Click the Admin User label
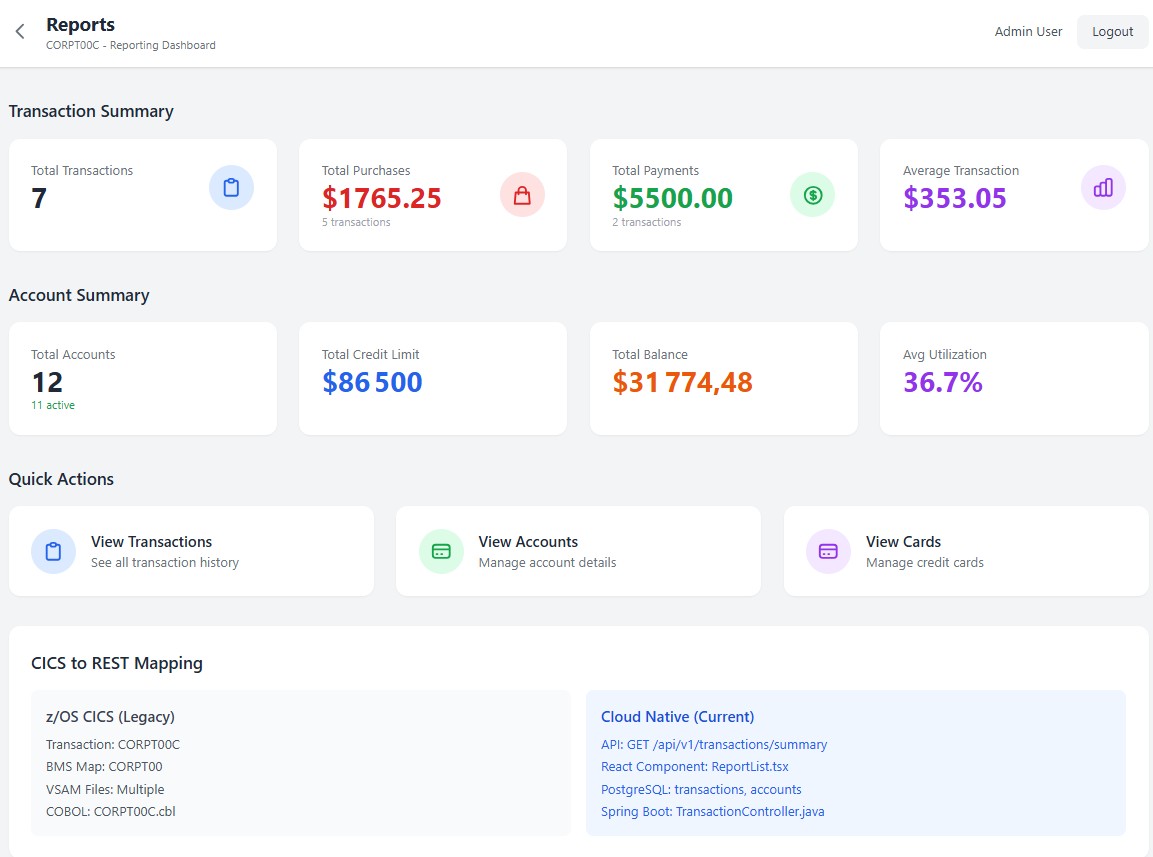This screenshot has height=857, width=1153. click(1028, 31)
